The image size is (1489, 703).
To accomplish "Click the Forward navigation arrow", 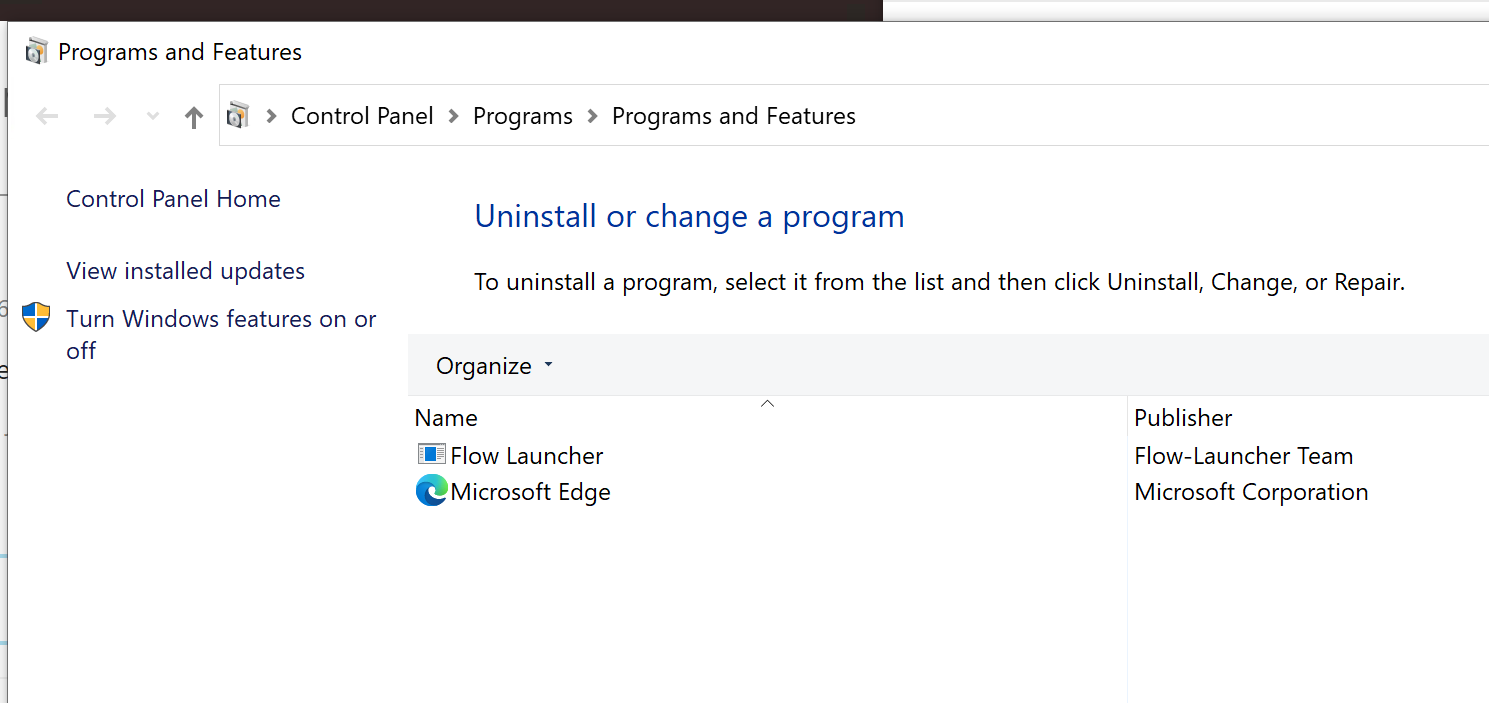I will pyautogui.click(x=104, y=117).
